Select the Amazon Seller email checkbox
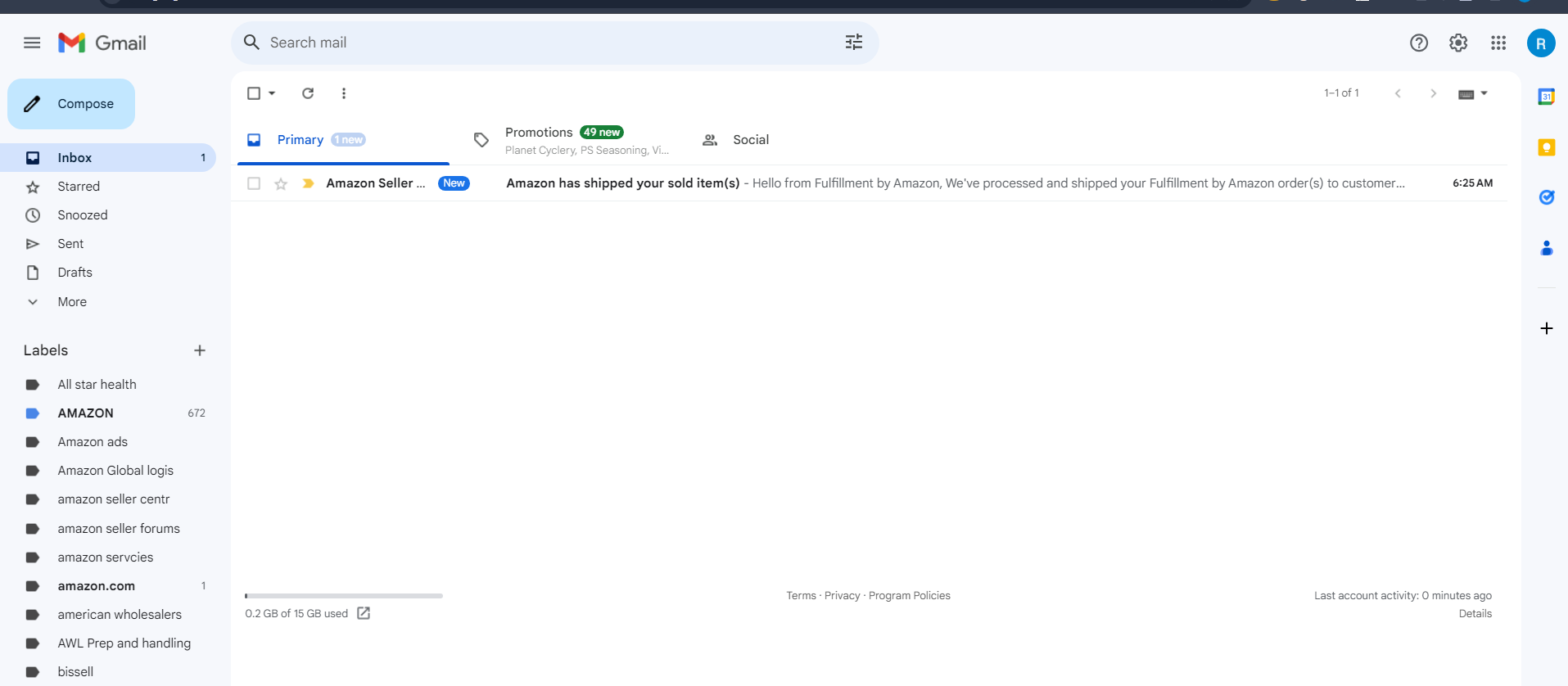This screenshot has width=1568, height=686. (x=254, y=183)
